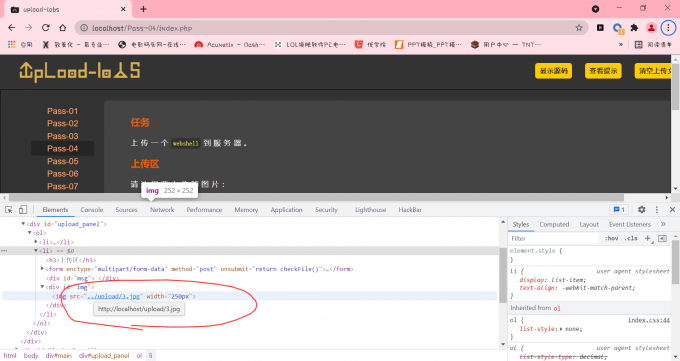The image size is (680, 361).
Task: Open DevTools more options menu
Action: pyautogui.click(x=657, y=210)
